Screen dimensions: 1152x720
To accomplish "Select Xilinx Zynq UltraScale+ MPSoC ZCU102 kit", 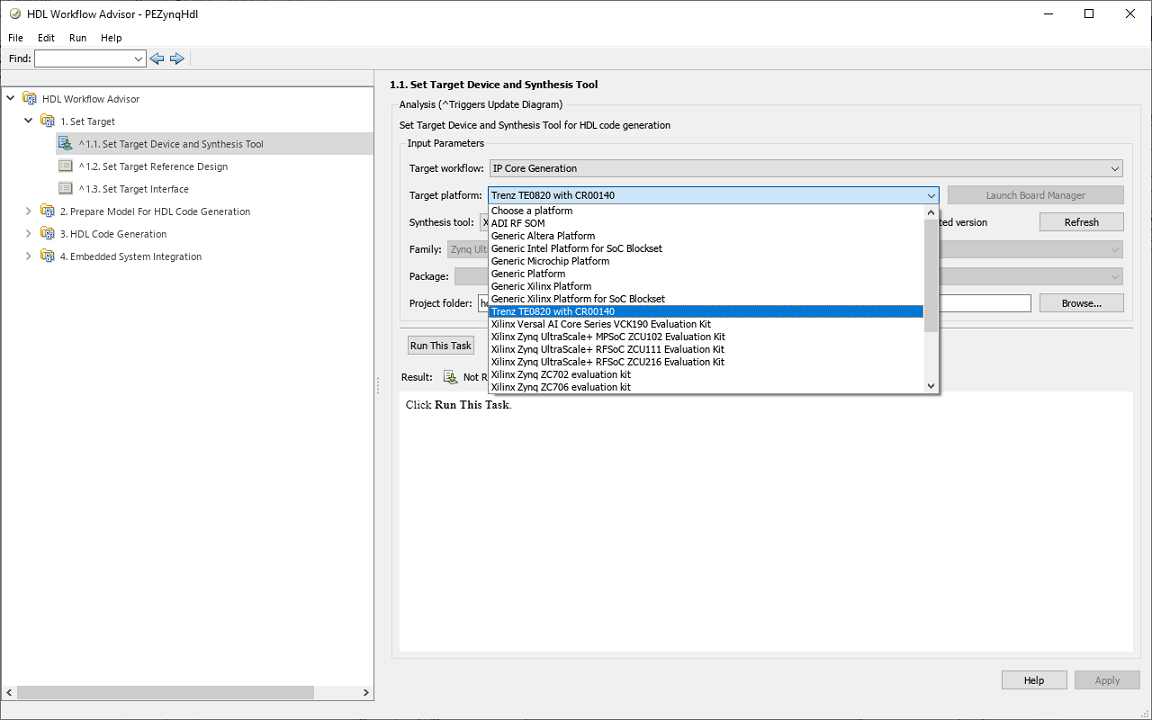I will [706, 336].
